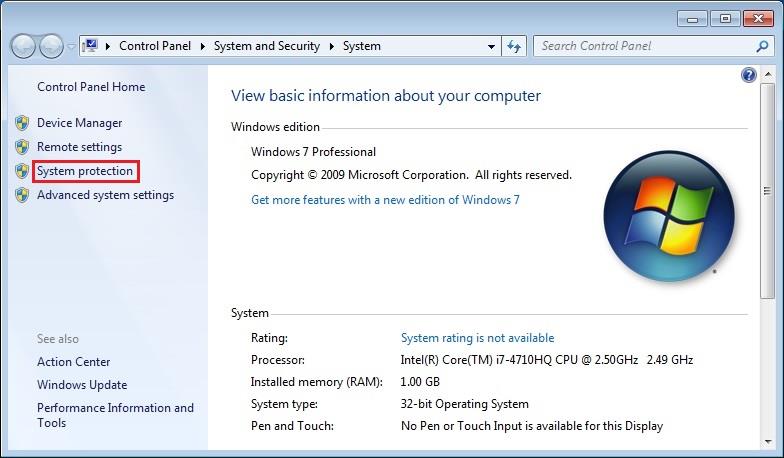Click the vertical scrollbar thumb

[x=768, y=190]
